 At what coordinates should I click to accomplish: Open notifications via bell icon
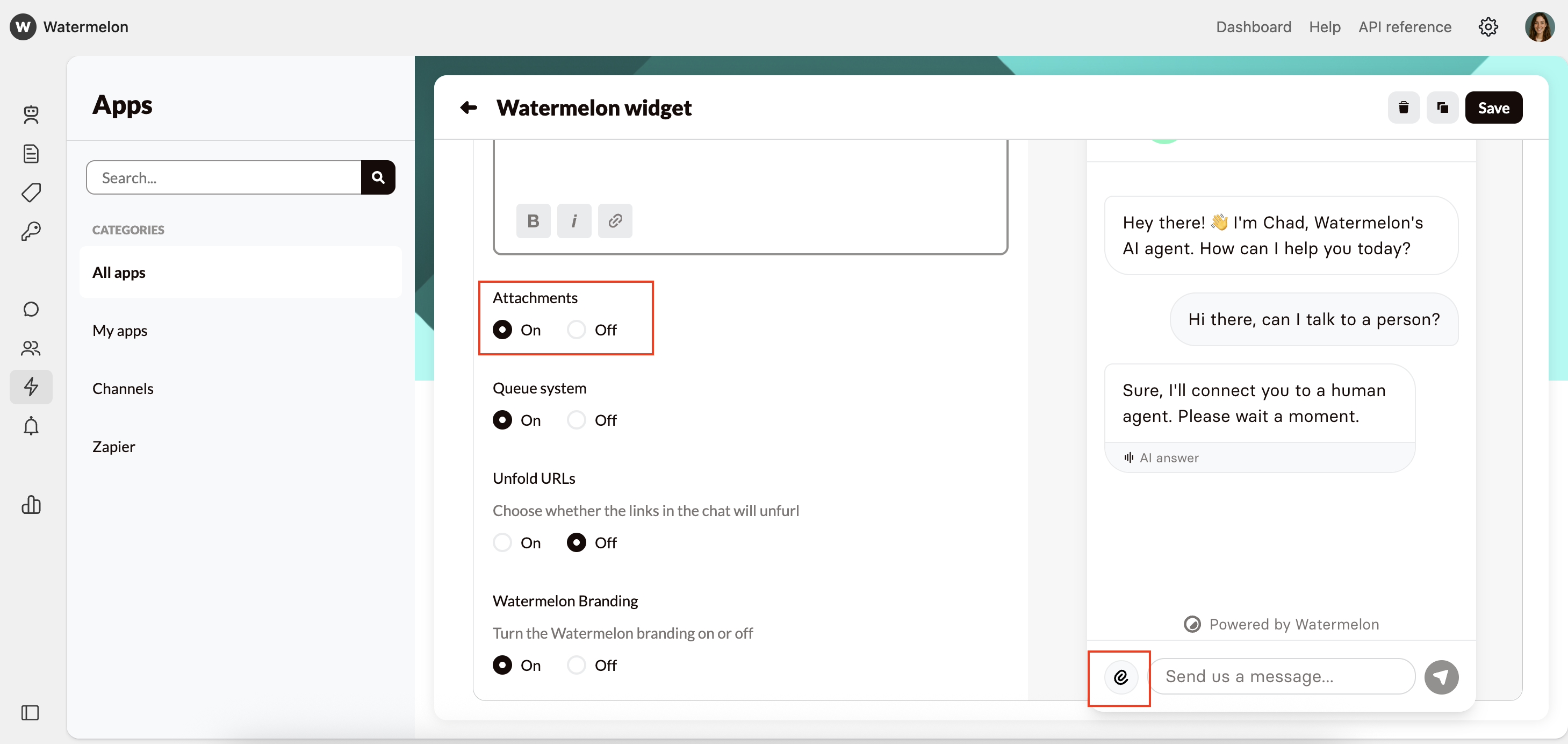(x=31, y=426)
